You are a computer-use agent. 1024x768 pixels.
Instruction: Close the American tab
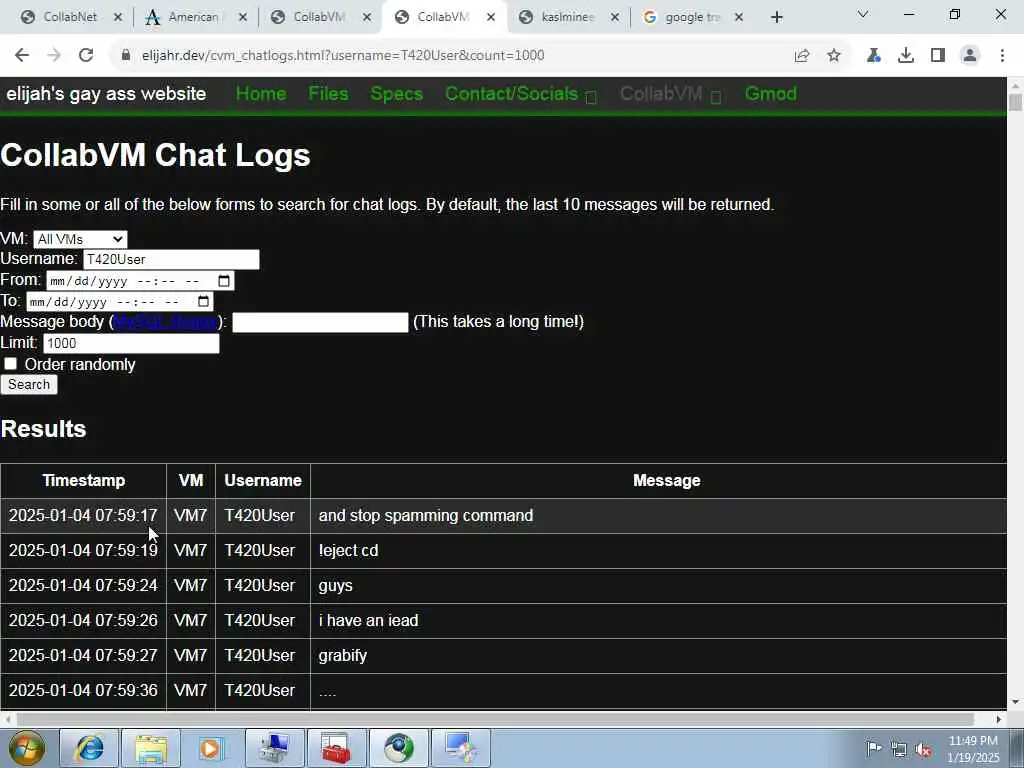[x=243, y=18]
